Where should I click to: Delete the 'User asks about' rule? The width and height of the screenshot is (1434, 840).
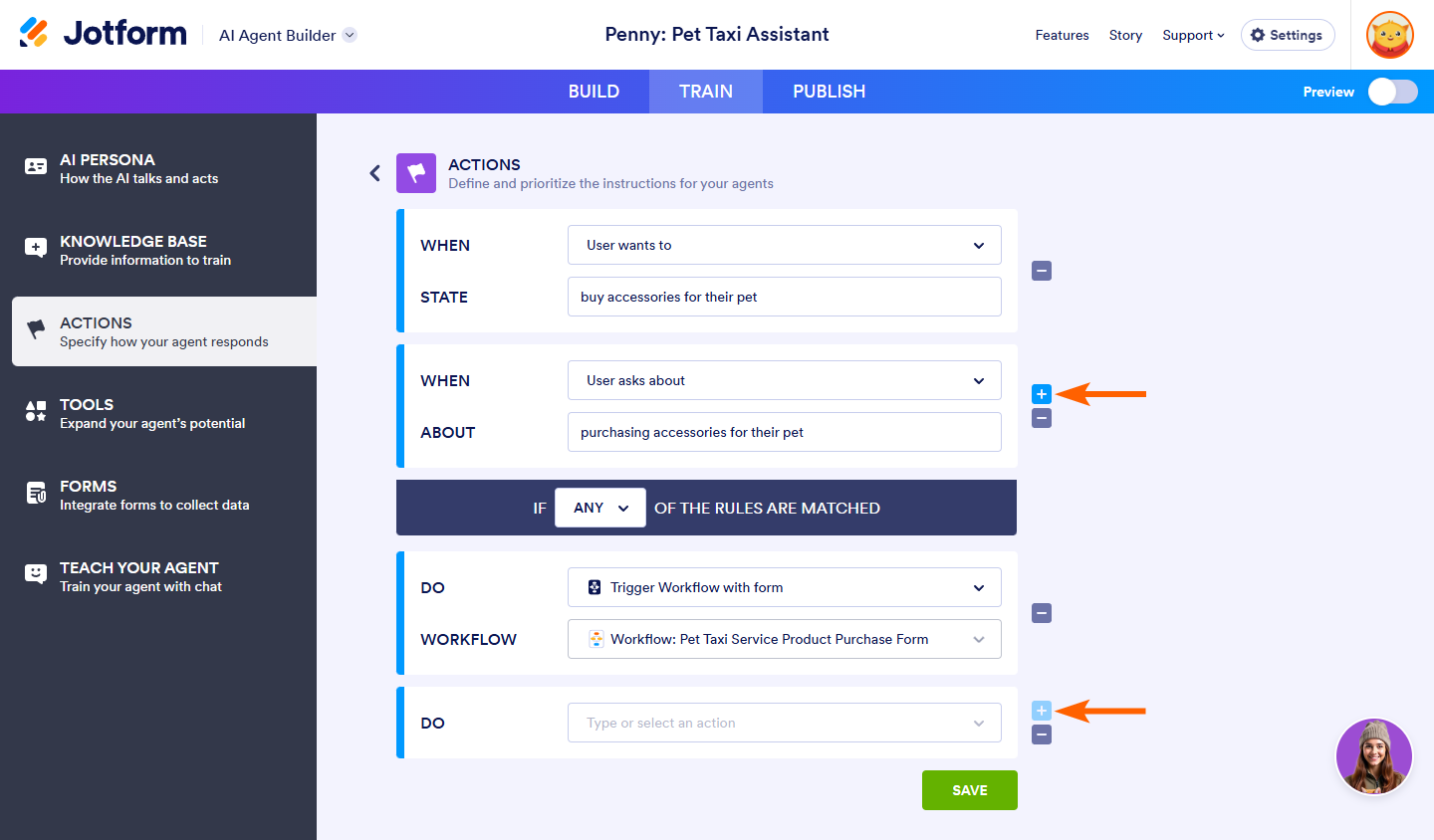pos(1042,418)
